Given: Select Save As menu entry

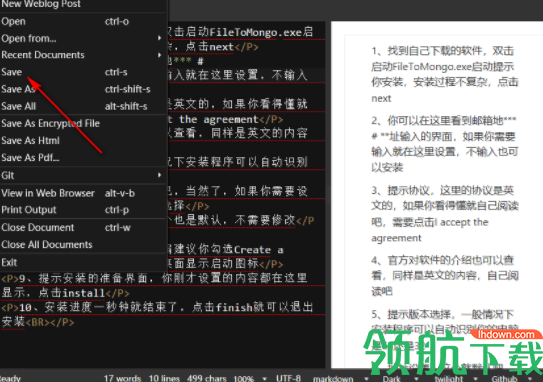Looking at the screenshot, I should (82, 89).
